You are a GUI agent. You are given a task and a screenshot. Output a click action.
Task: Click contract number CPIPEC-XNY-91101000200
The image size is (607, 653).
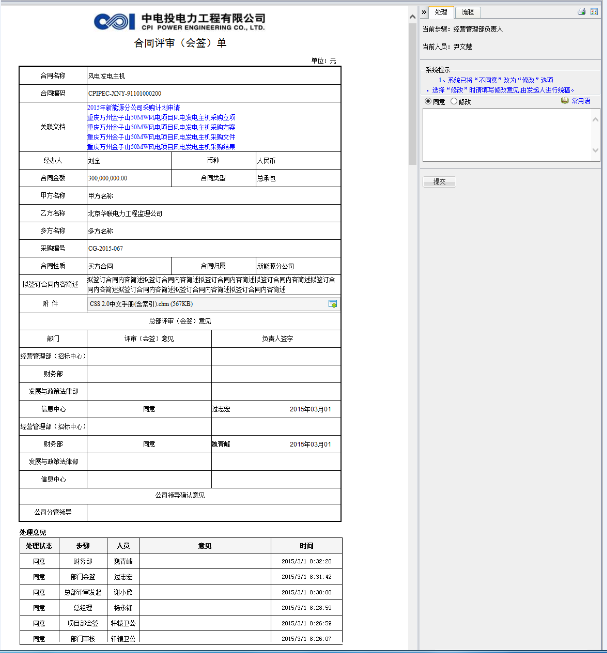(124, 93)
